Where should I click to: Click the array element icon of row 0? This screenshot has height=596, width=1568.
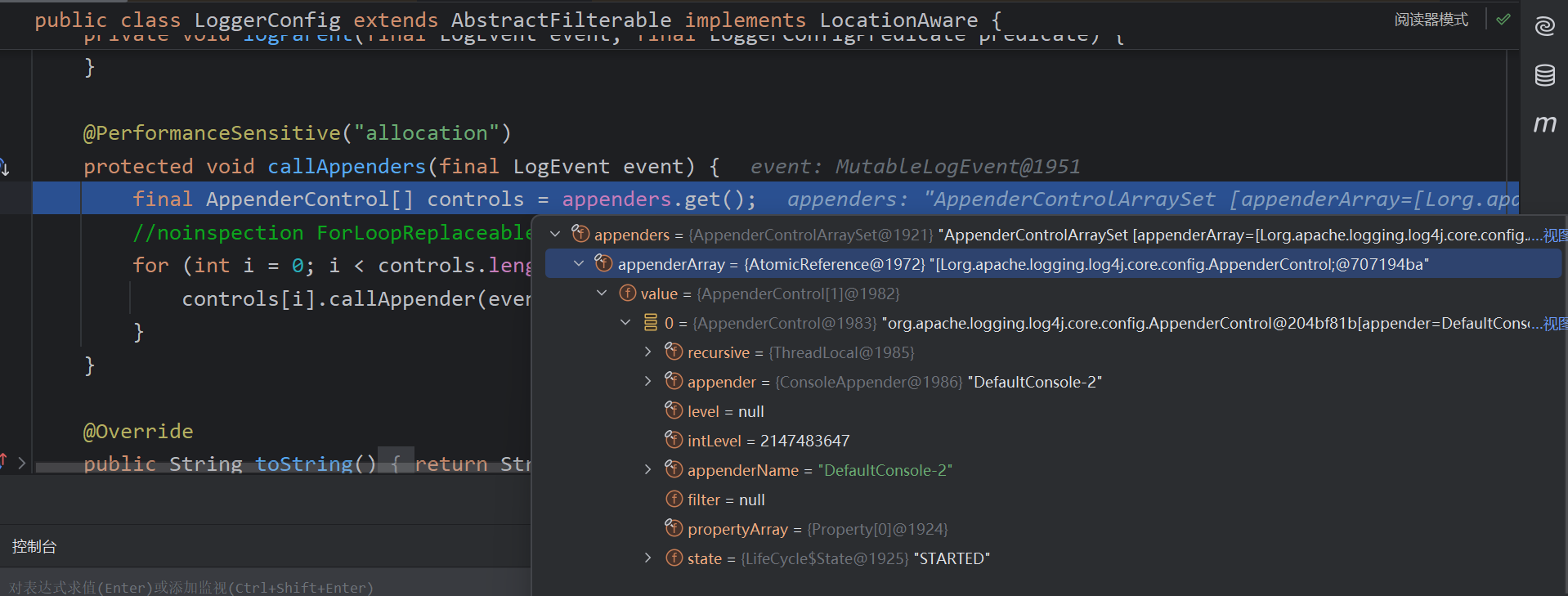point(651,322)
